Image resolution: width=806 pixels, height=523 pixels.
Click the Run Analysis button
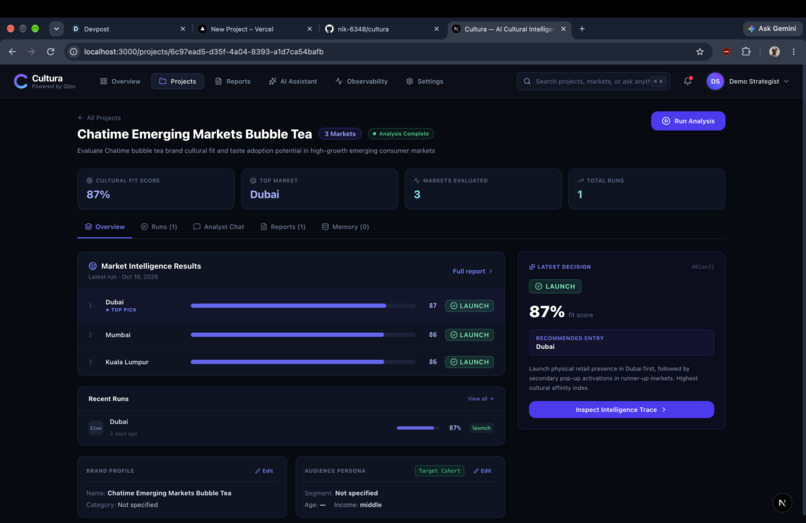(x=688, y=121)
